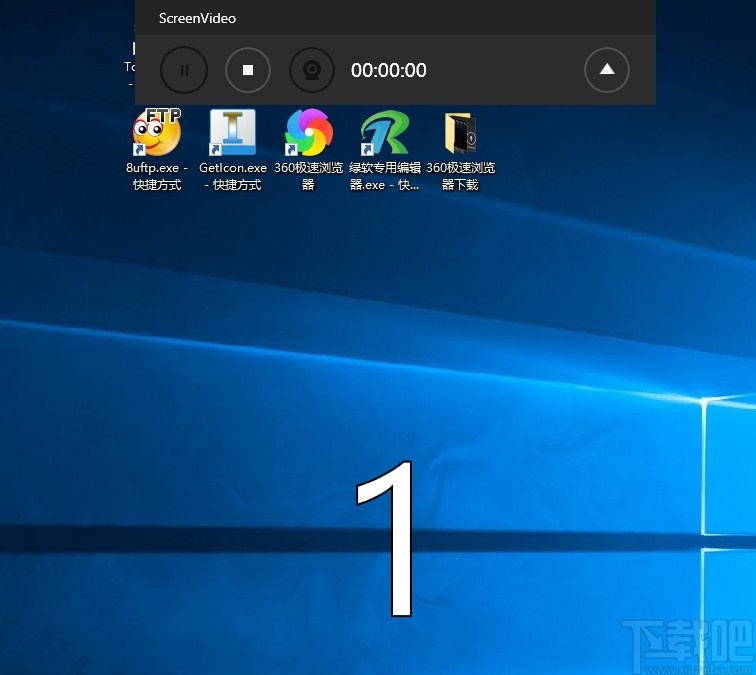
Task: Pause the ScreenVideo recording
Action: click(x=184, y=70)
